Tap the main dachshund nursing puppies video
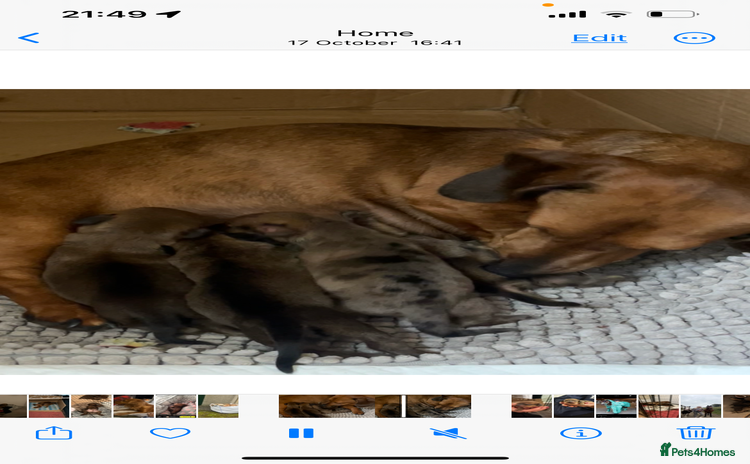Image resolution: width=750 pixels, height=464 pixels. [375, 232]
